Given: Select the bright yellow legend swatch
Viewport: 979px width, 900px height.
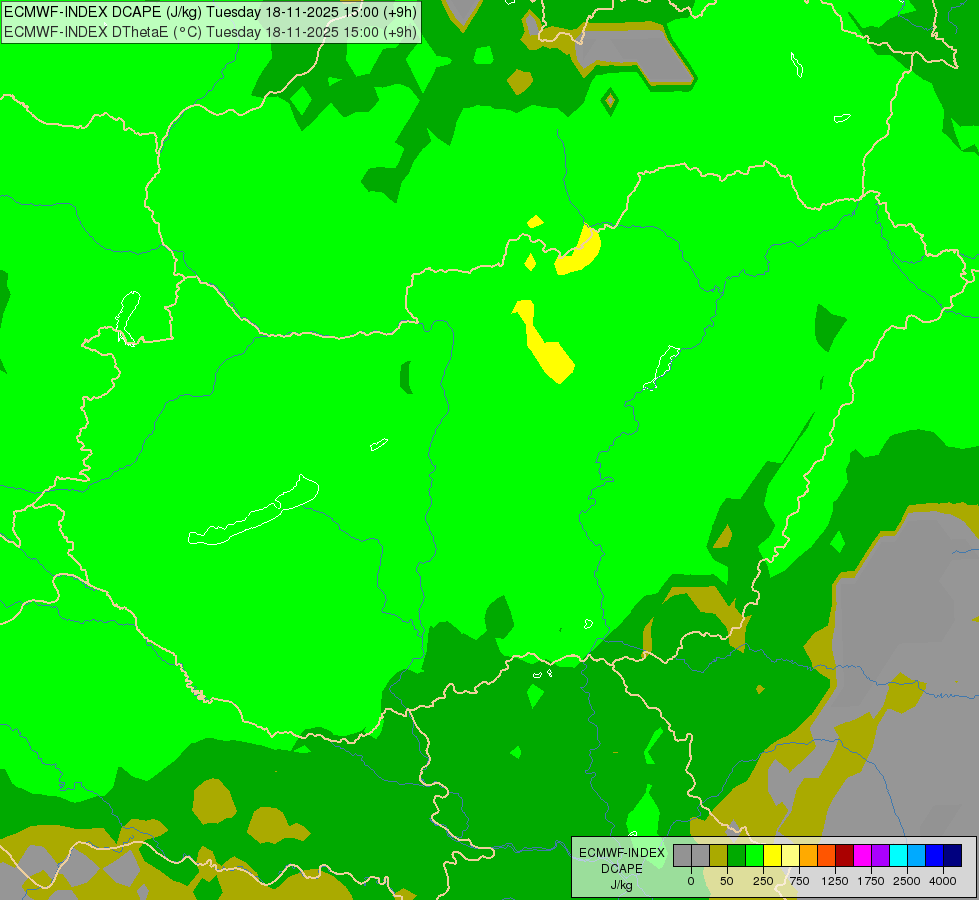Looking at the screenshot, I should tap(772, 855).
